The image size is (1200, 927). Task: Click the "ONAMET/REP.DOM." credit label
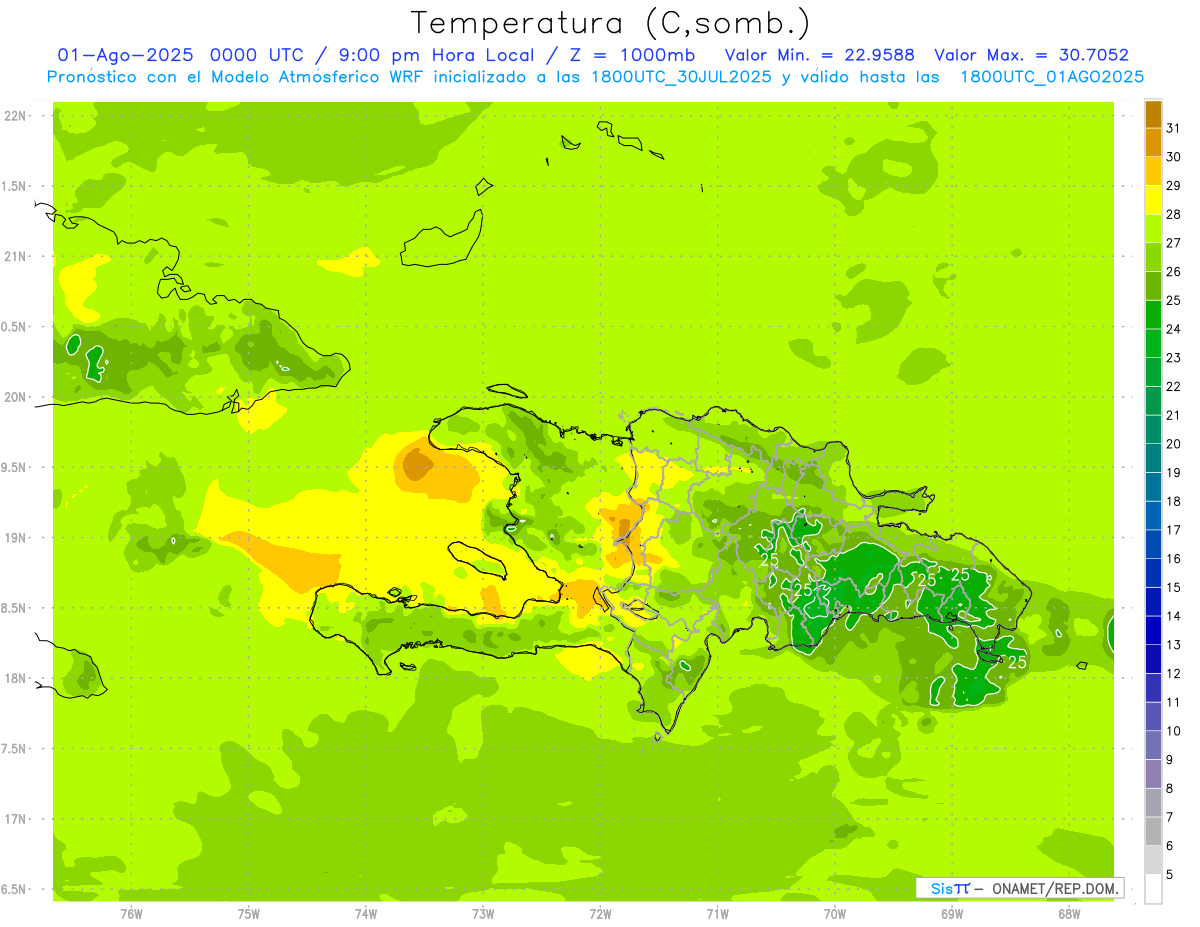(1055, 888)
